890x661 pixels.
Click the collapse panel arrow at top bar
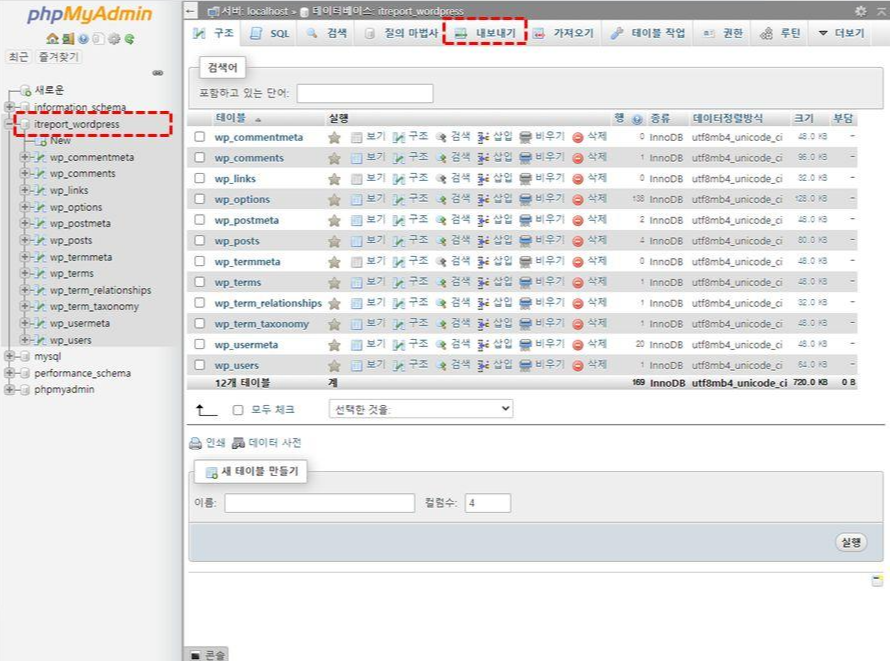pos(190,11)
